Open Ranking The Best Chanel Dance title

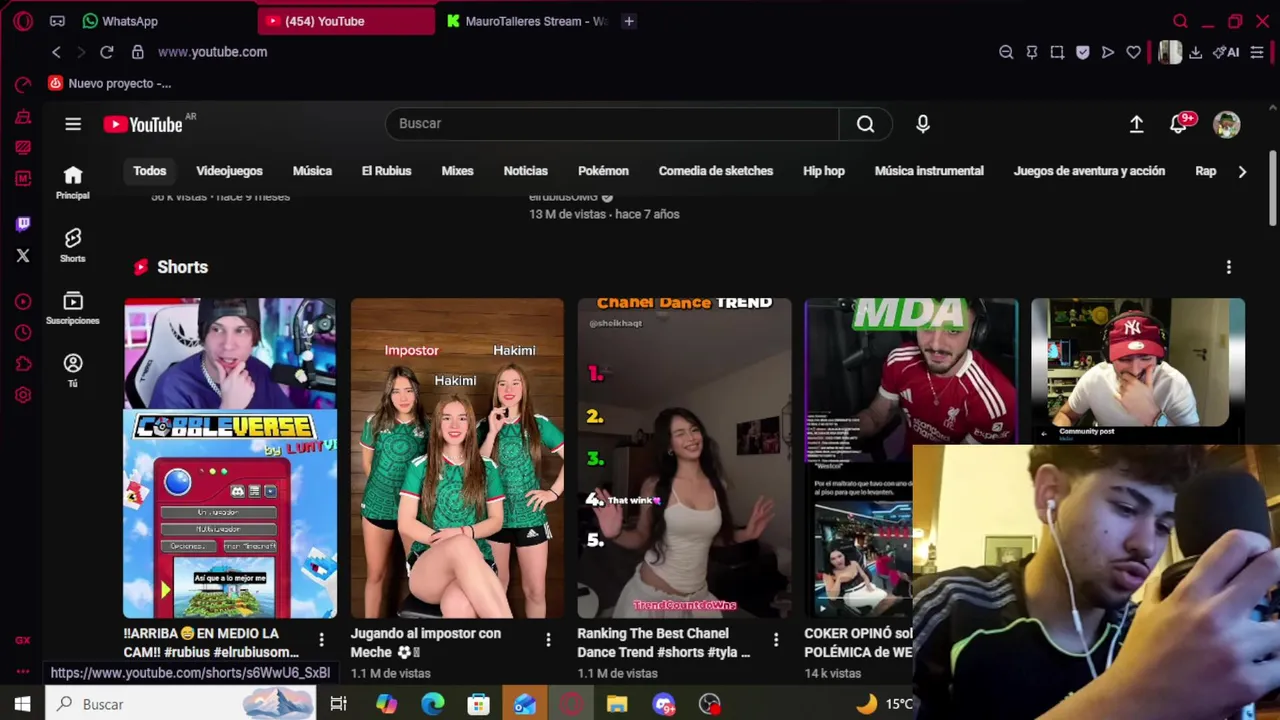pyautogui.click(x=664, y=642)
